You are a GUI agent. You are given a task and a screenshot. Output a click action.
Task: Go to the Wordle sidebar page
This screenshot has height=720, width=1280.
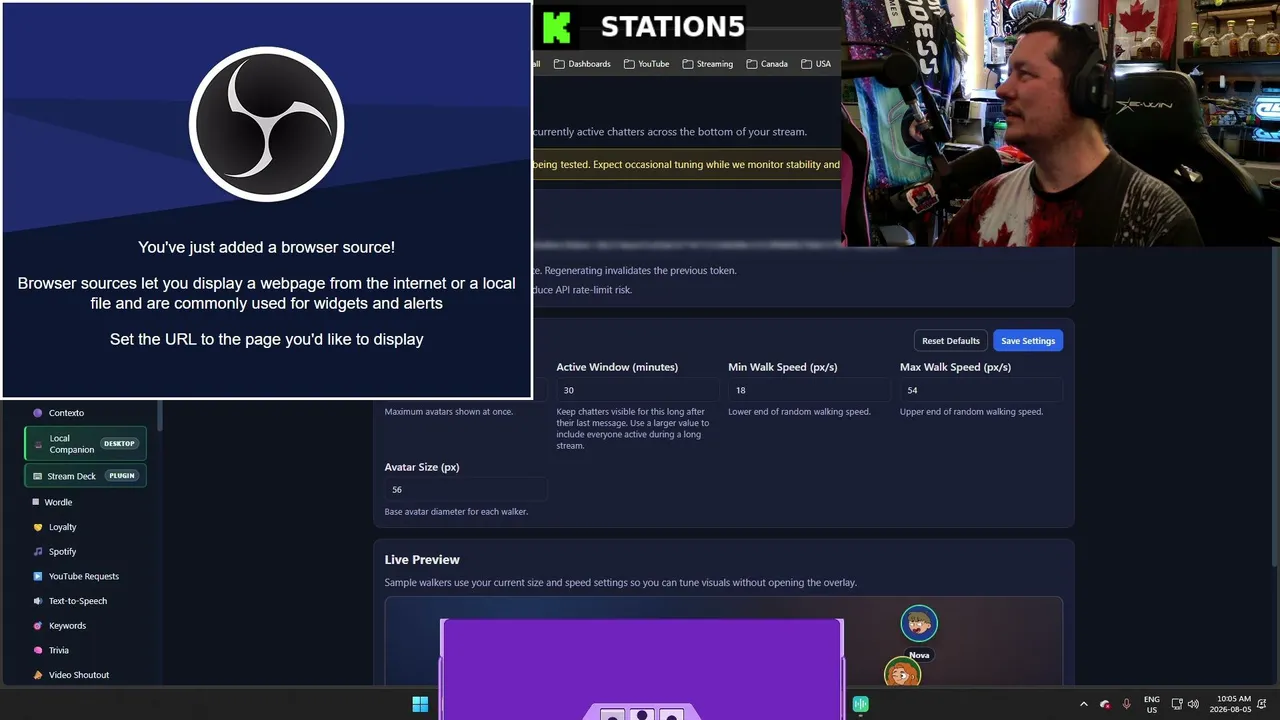point(85,502)
